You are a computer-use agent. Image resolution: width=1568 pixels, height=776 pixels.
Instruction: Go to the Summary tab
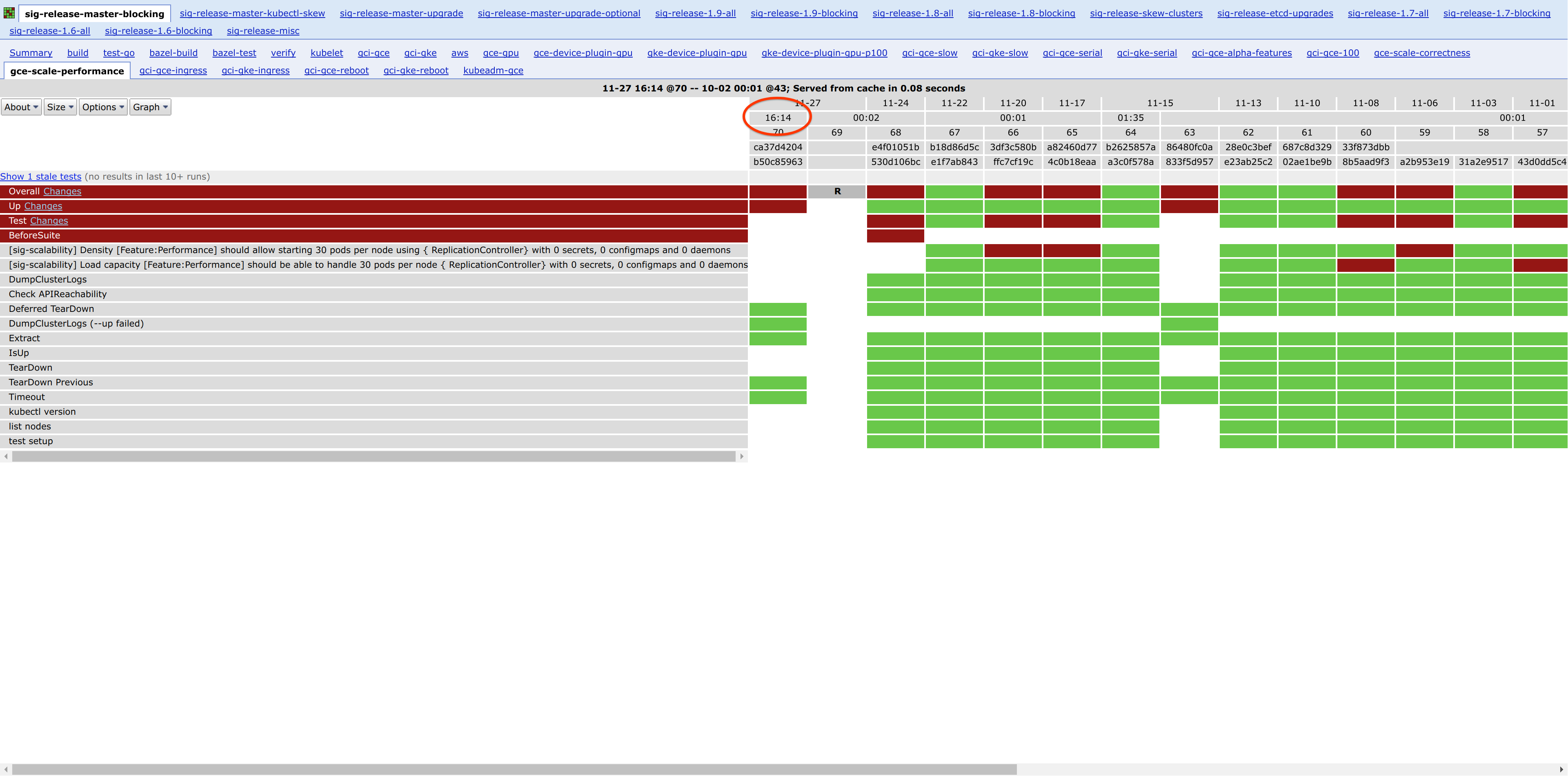(31, 53)
